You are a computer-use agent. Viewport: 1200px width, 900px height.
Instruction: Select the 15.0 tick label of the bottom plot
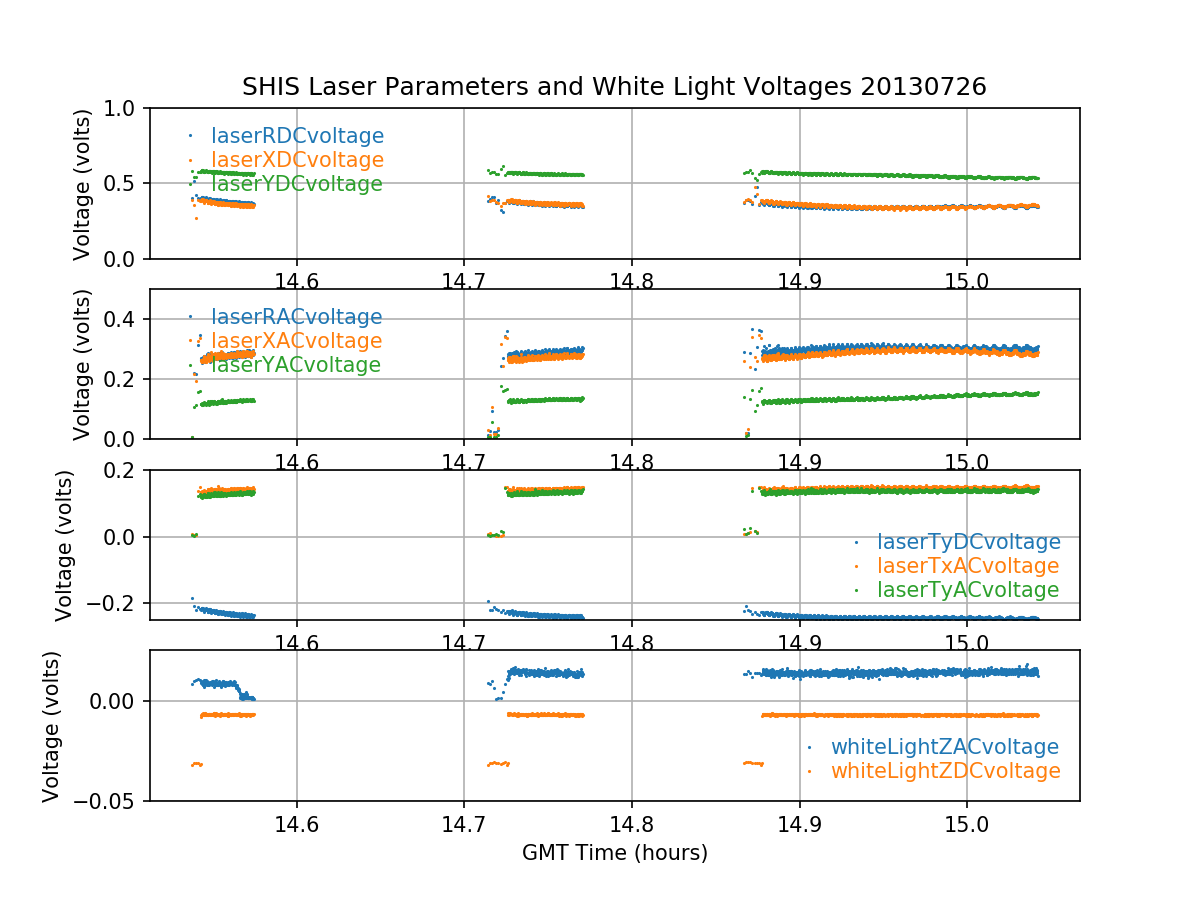tap(966, 824)
